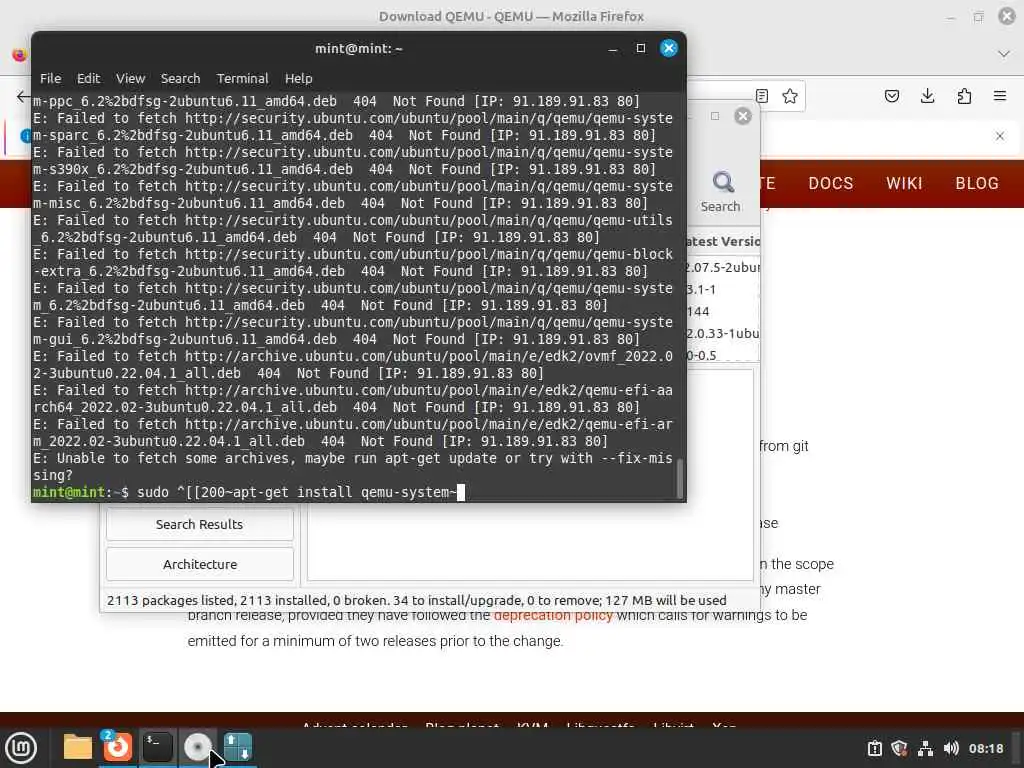Minimize the terminal window
This screenshot has width=1024, height=768.
click(x=613, y=48)
